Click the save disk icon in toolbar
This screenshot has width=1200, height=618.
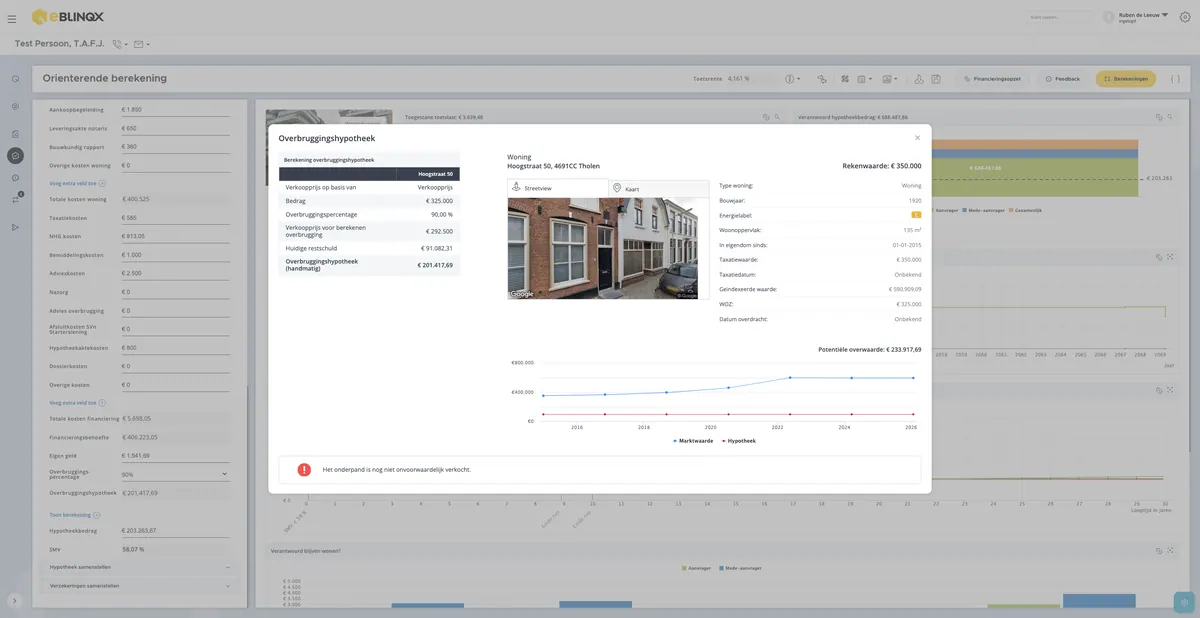[x=935, y=79]
